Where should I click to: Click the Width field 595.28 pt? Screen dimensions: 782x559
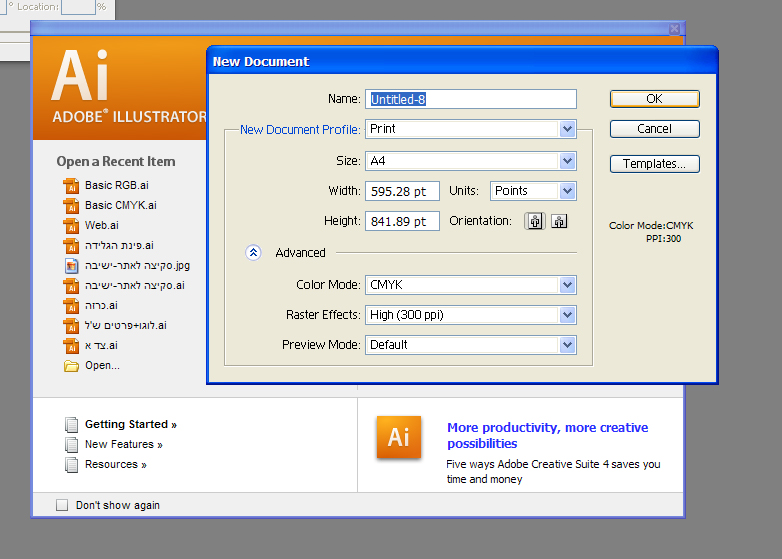point(402,191)
